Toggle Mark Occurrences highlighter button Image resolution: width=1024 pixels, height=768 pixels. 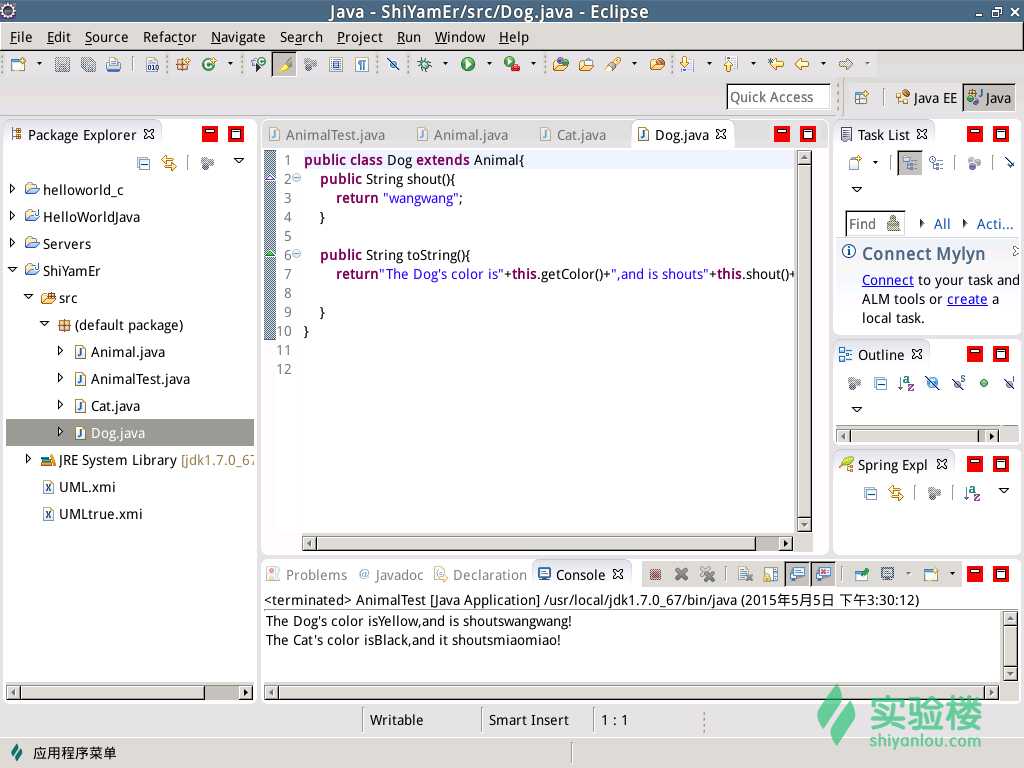click(284, 64)
